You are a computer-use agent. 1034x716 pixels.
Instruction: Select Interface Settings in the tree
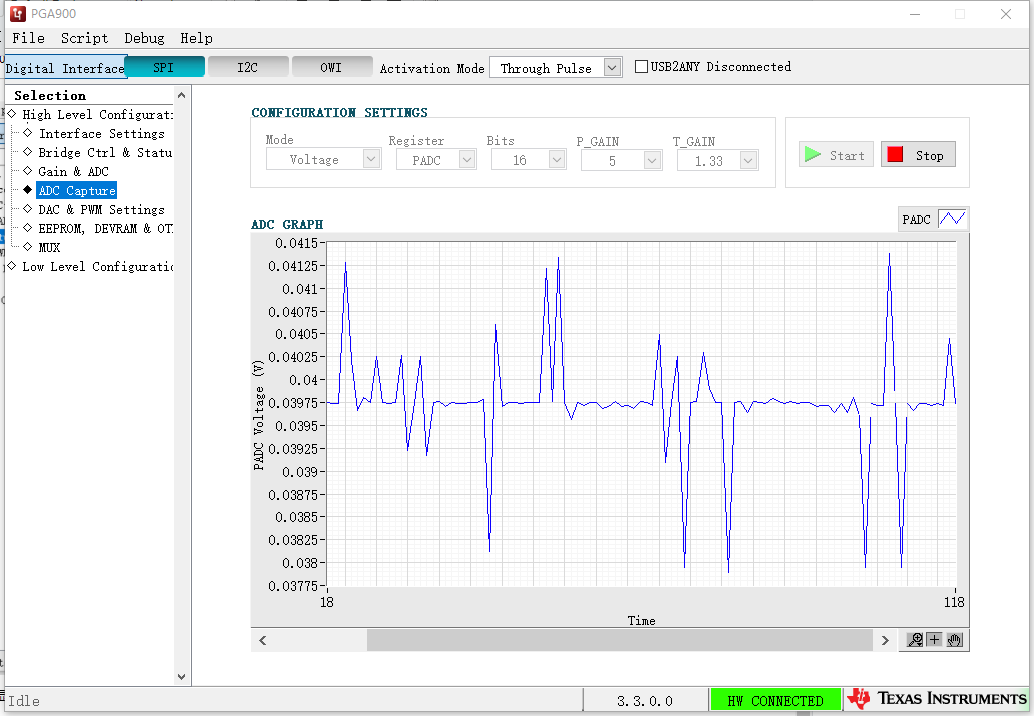(102, 133)
